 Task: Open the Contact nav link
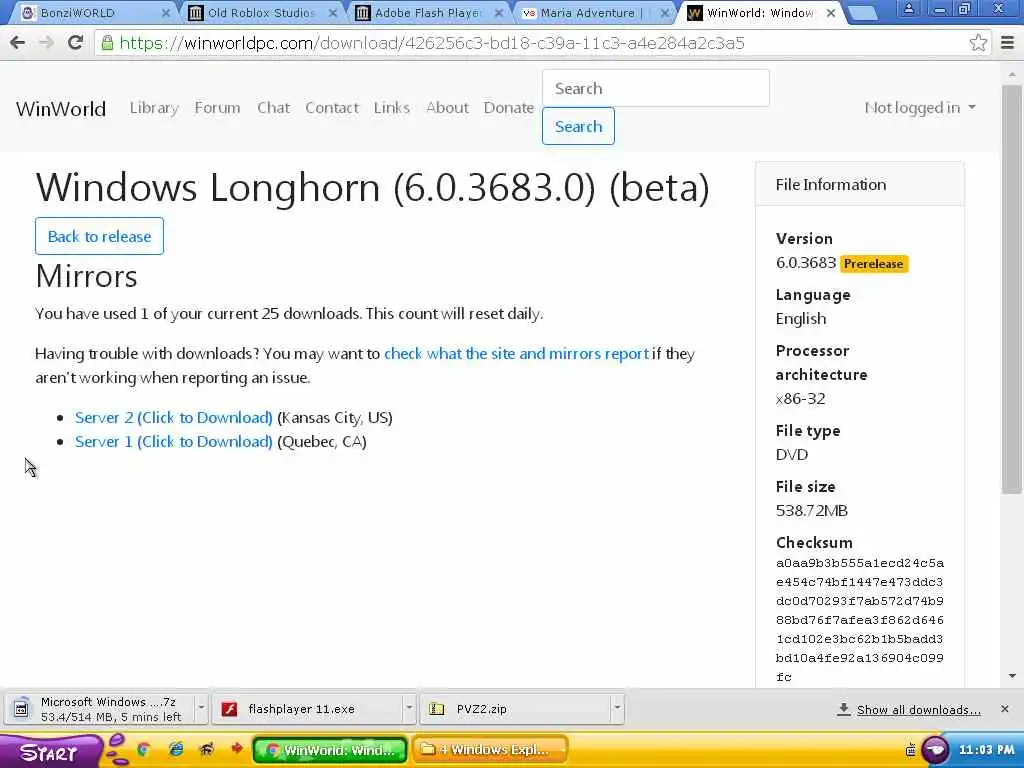pos(332,108)
